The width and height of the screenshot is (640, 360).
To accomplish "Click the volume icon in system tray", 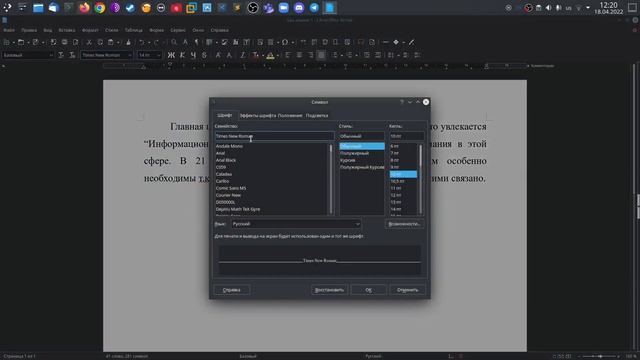I will click(x=549, y=8).
